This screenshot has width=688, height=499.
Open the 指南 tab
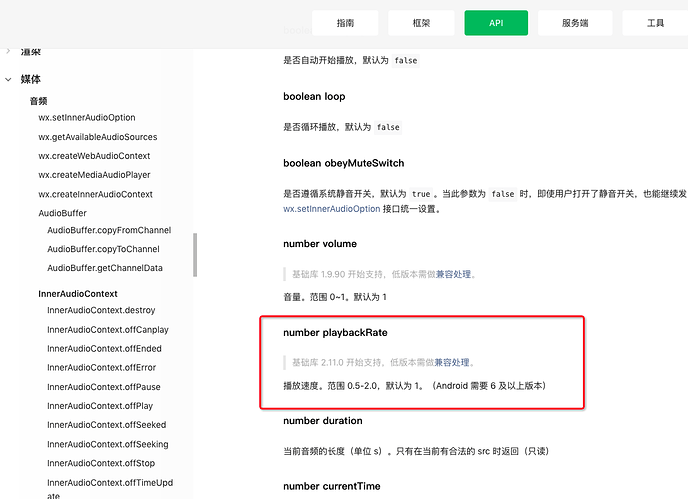click(345, 23)
